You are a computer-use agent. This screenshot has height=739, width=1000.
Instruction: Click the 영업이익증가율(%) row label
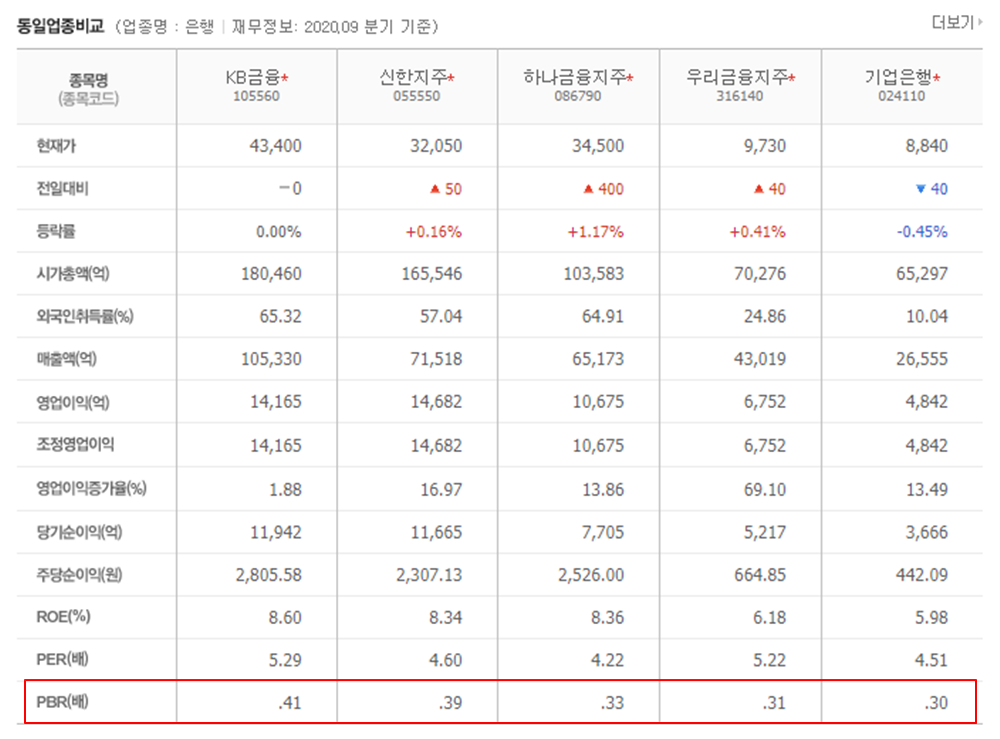91,488
